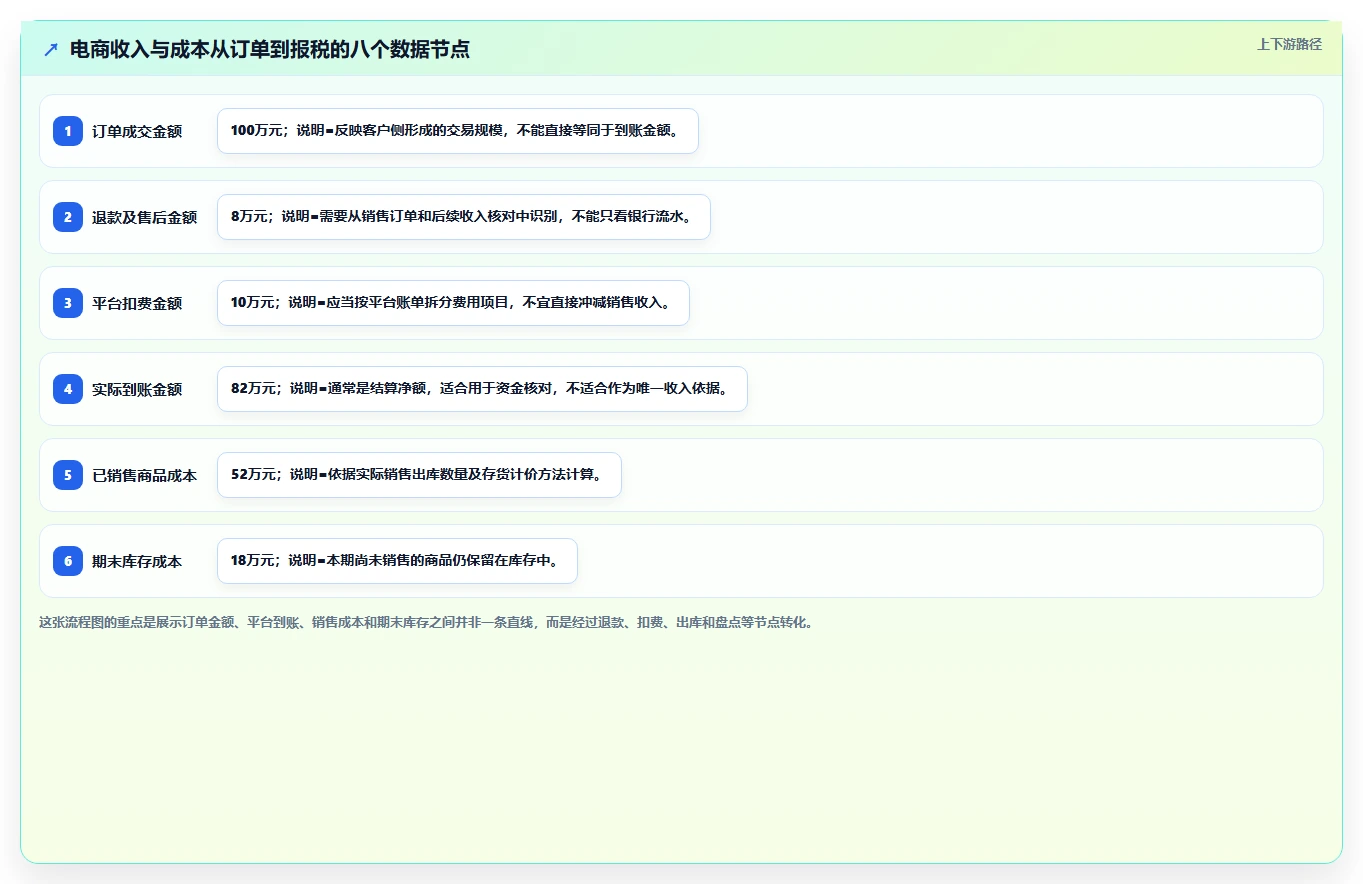Image resolution: width=1363 pixels, height=884 pixels.
Task: Select the 已销售商品成本 label
Action: point(144,475)
